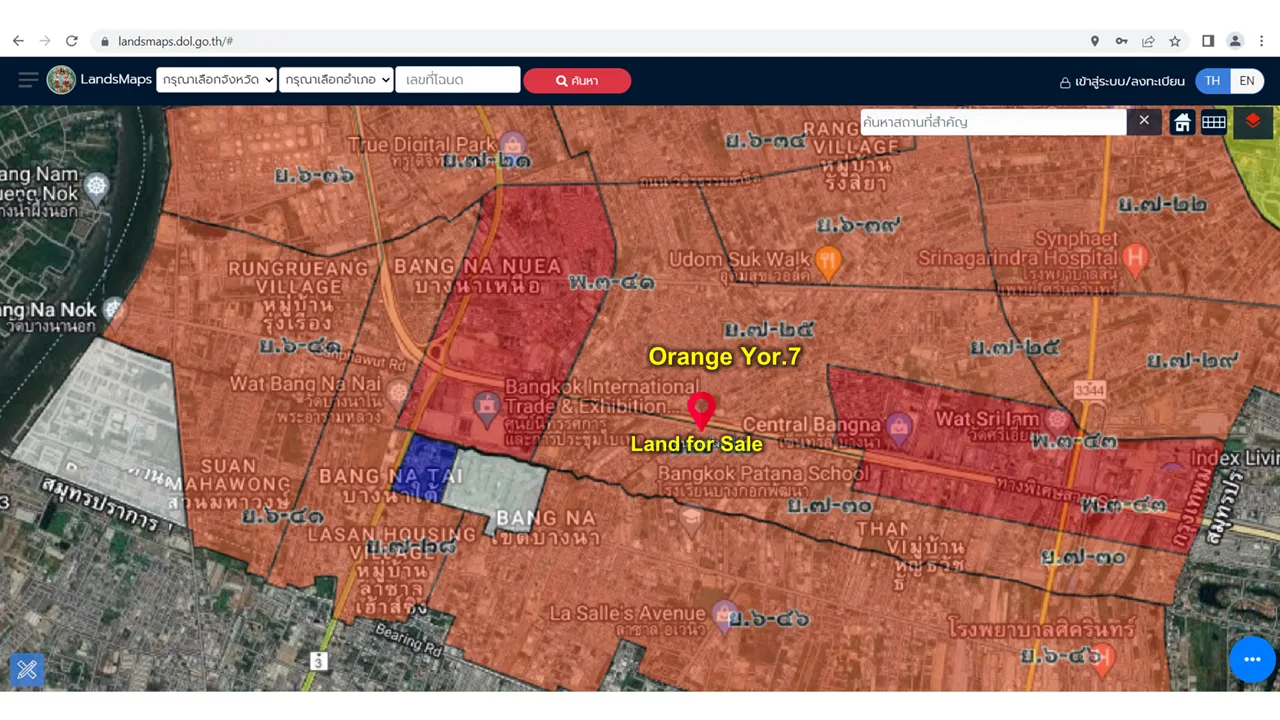1280x720 pixels.
Task: Switch the language to EN
Action: tap(1247, 81)
